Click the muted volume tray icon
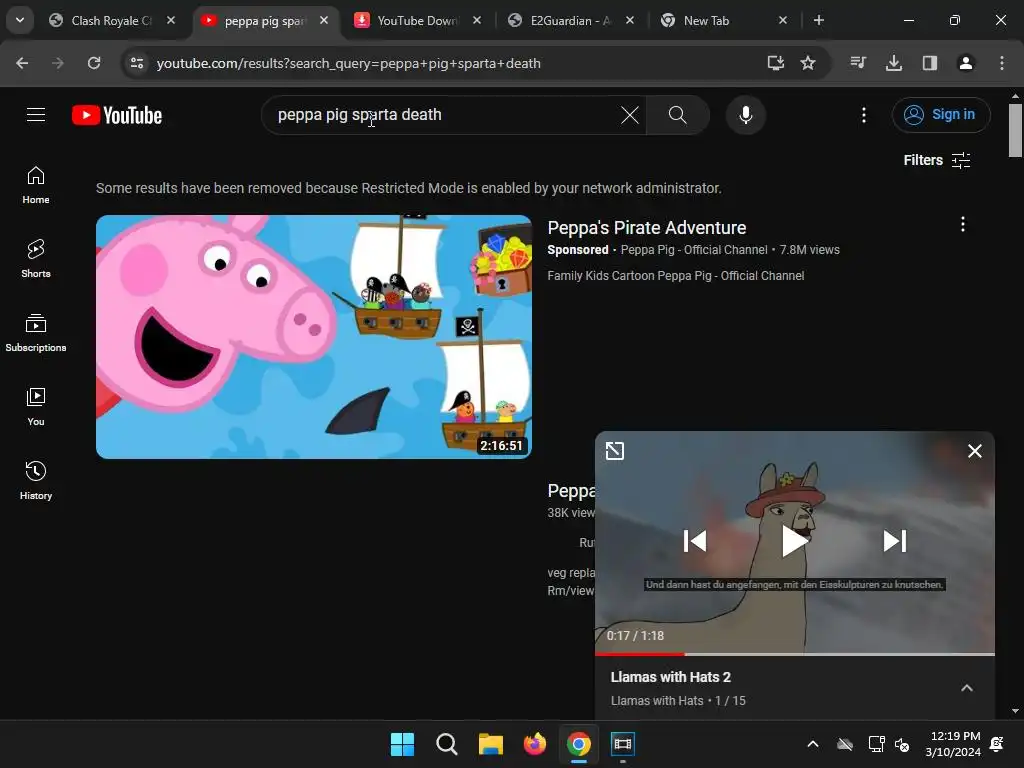Image resolution: width=1024 pixels, height=768 pixels. point(902,744)
